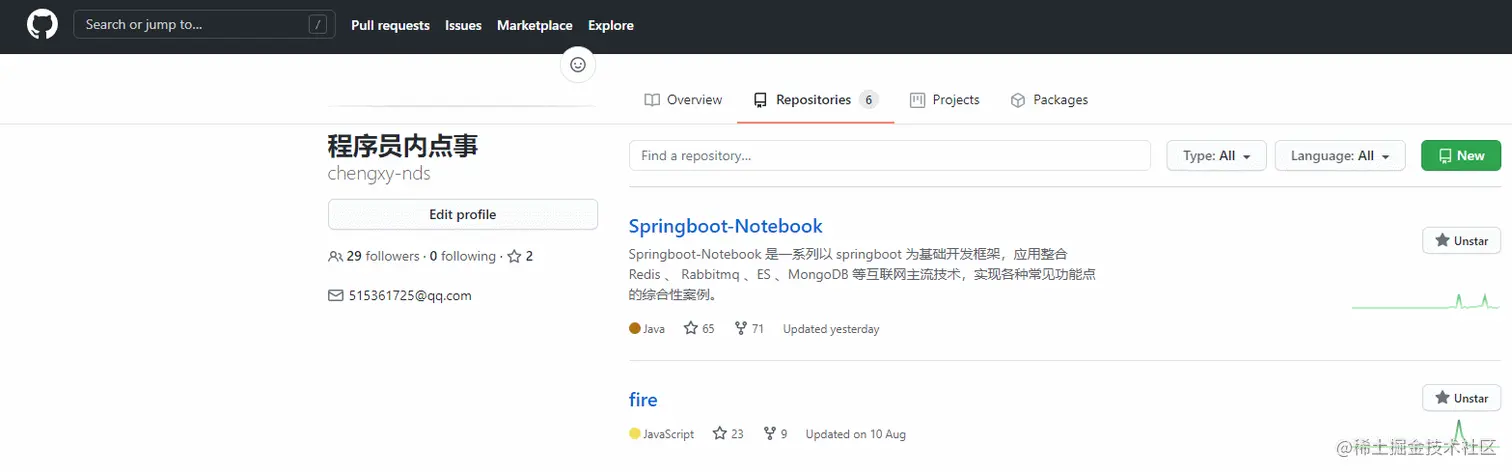Click the JavaScript language label
1512x472 pixels.
pos(662,434)
